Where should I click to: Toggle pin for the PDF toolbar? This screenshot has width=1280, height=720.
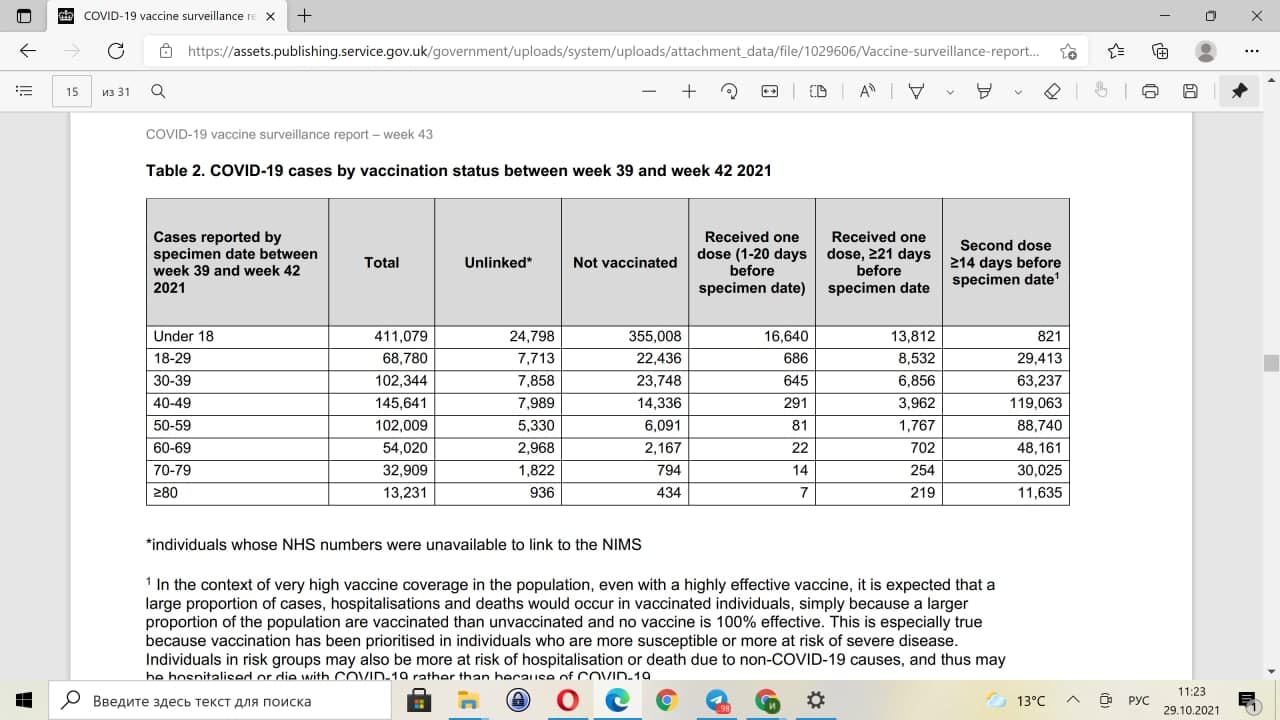[1239, 91]
